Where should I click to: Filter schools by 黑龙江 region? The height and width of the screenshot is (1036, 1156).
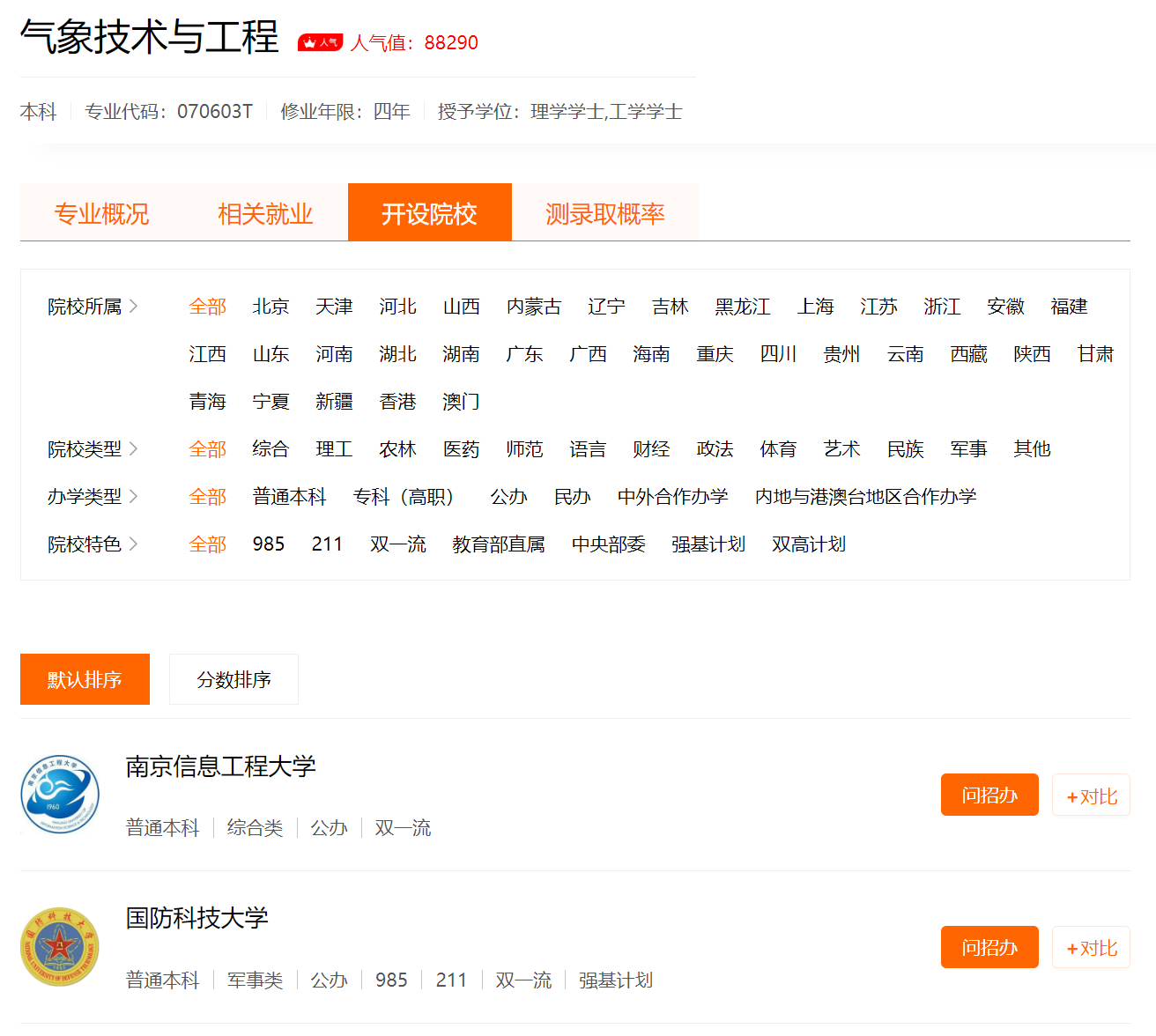coord(743,307)
